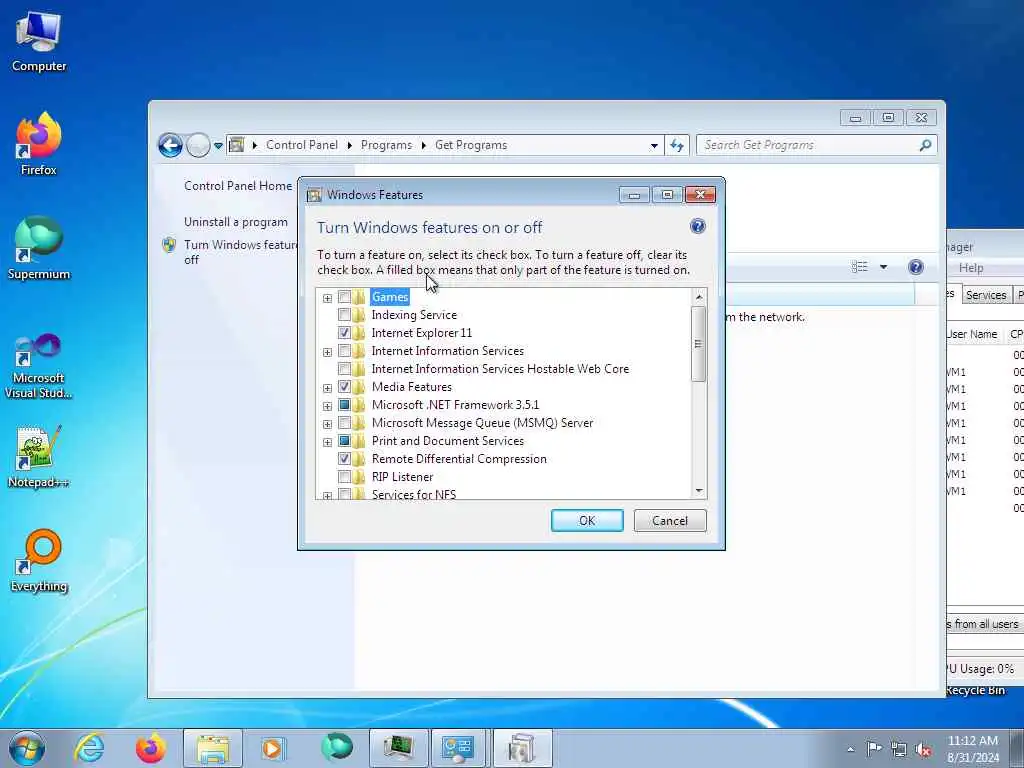Cancel the Windows Features dialog
Screen dimensions: 1024x768
click(669, 520)
